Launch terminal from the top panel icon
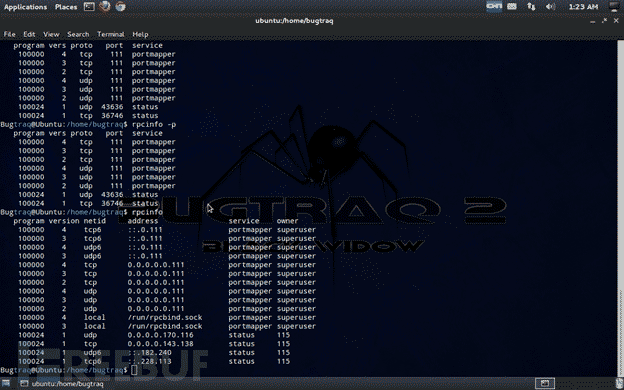This screenshot has height=390, width=624. [x=89, y=6]
